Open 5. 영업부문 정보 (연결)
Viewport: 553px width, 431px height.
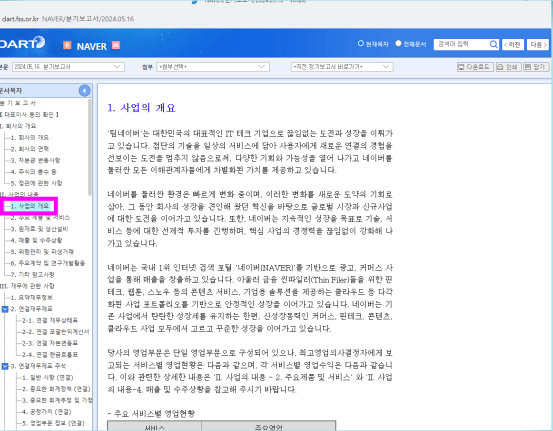point(53,423)
